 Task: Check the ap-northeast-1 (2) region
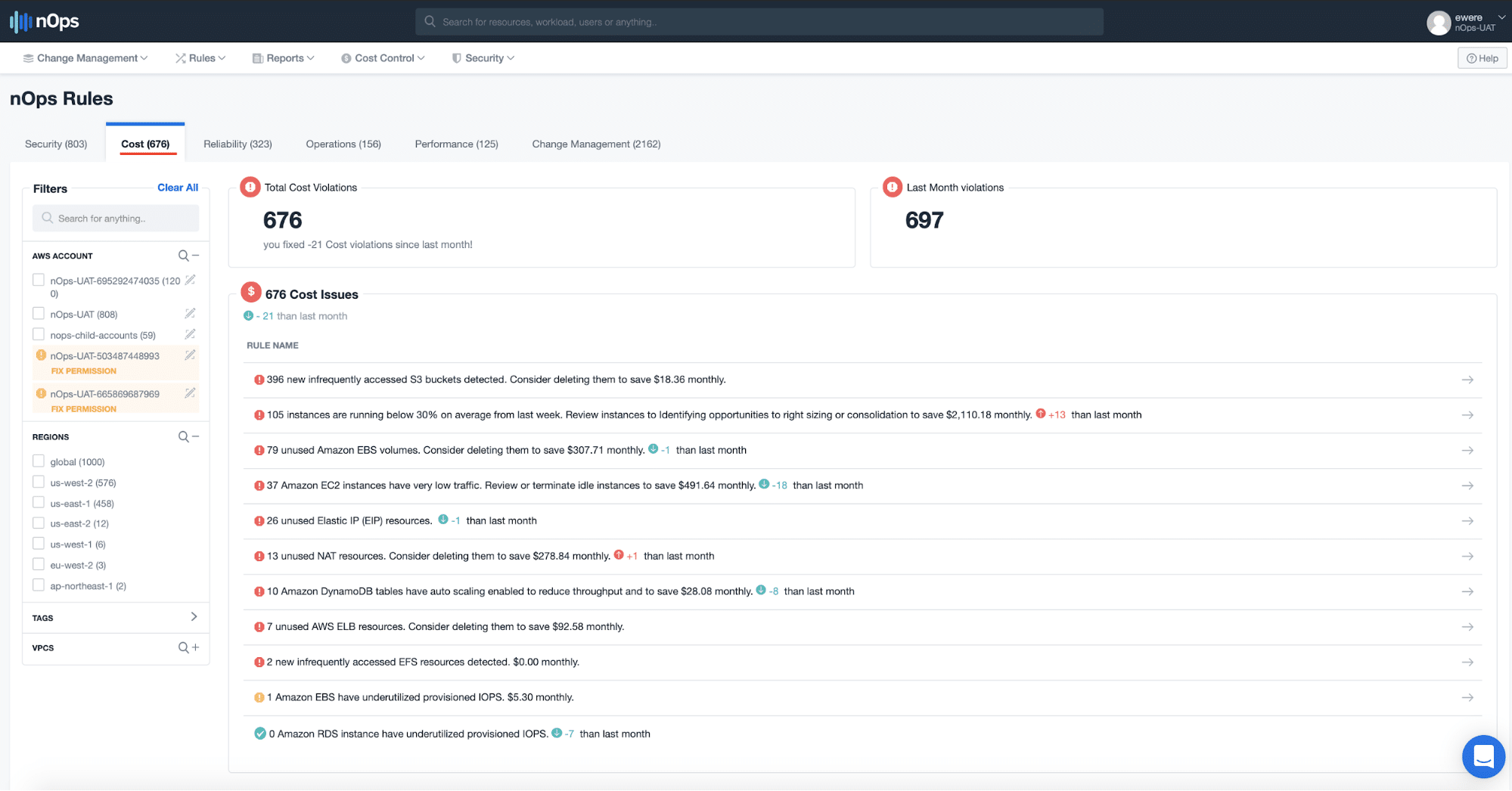click(39, 585)
